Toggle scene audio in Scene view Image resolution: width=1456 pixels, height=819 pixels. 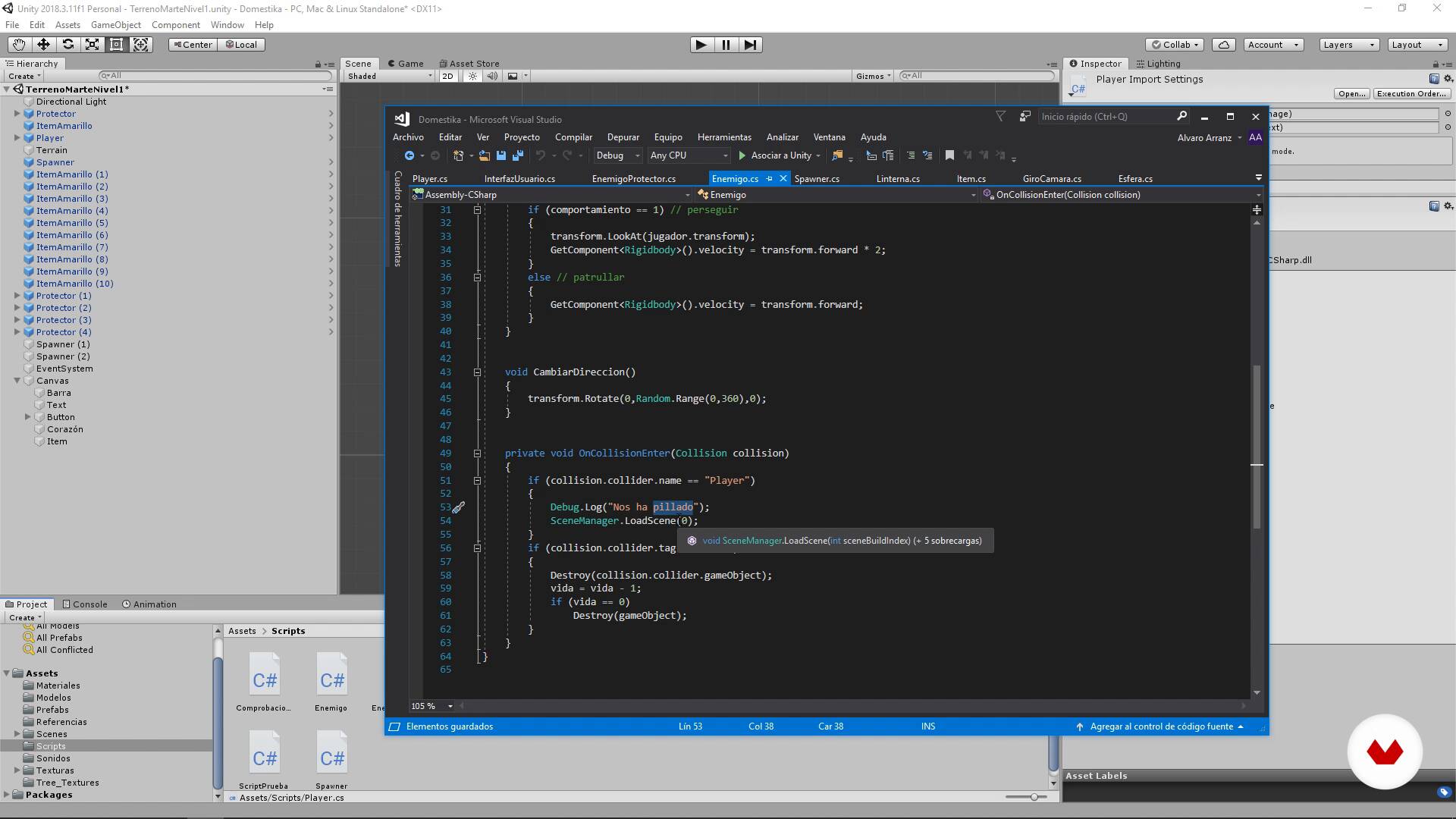(492, 76)
